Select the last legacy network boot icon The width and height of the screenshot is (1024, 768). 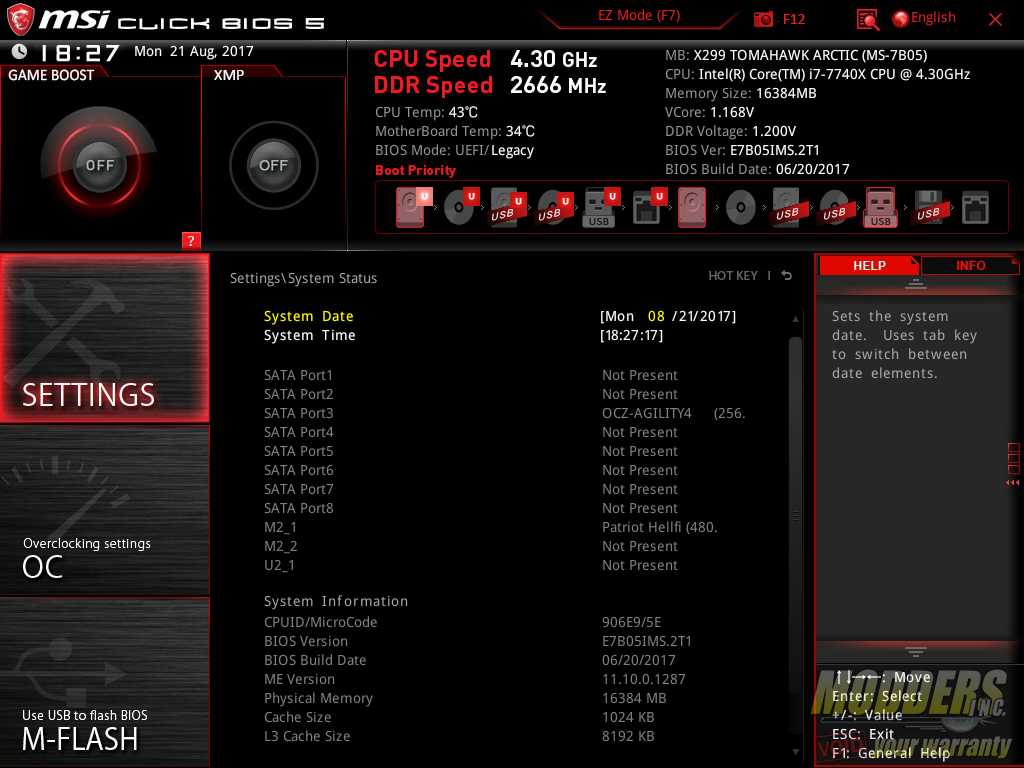coord(975,208)
